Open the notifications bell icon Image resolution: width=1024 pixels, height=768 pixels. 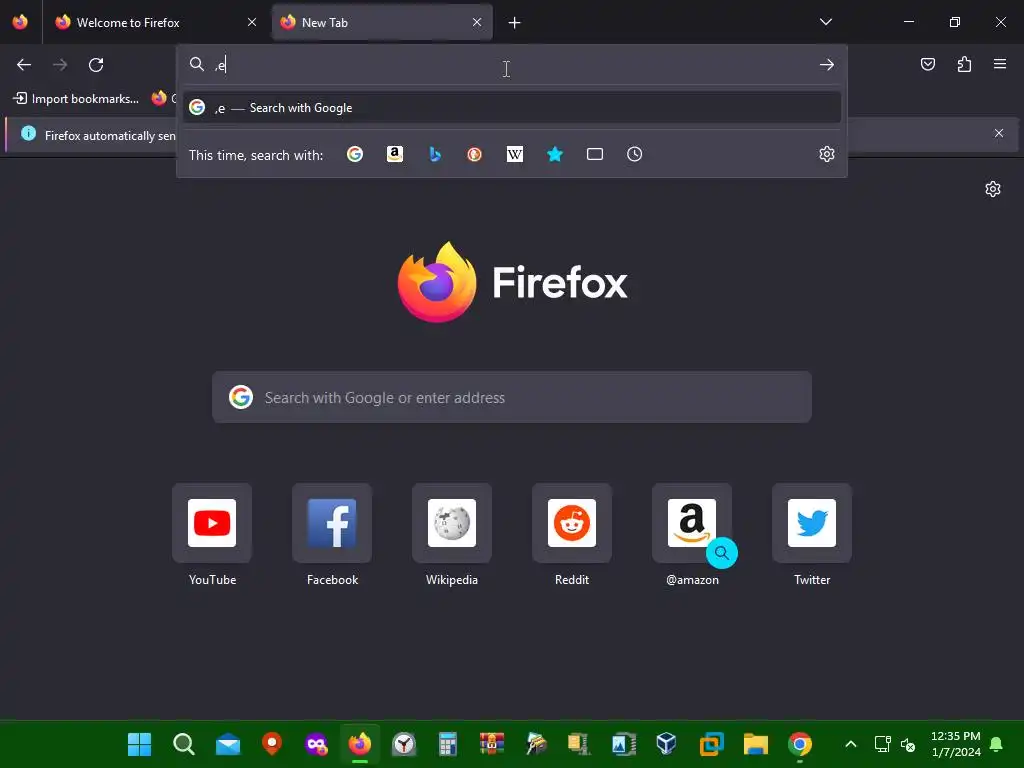coord(997,744)
